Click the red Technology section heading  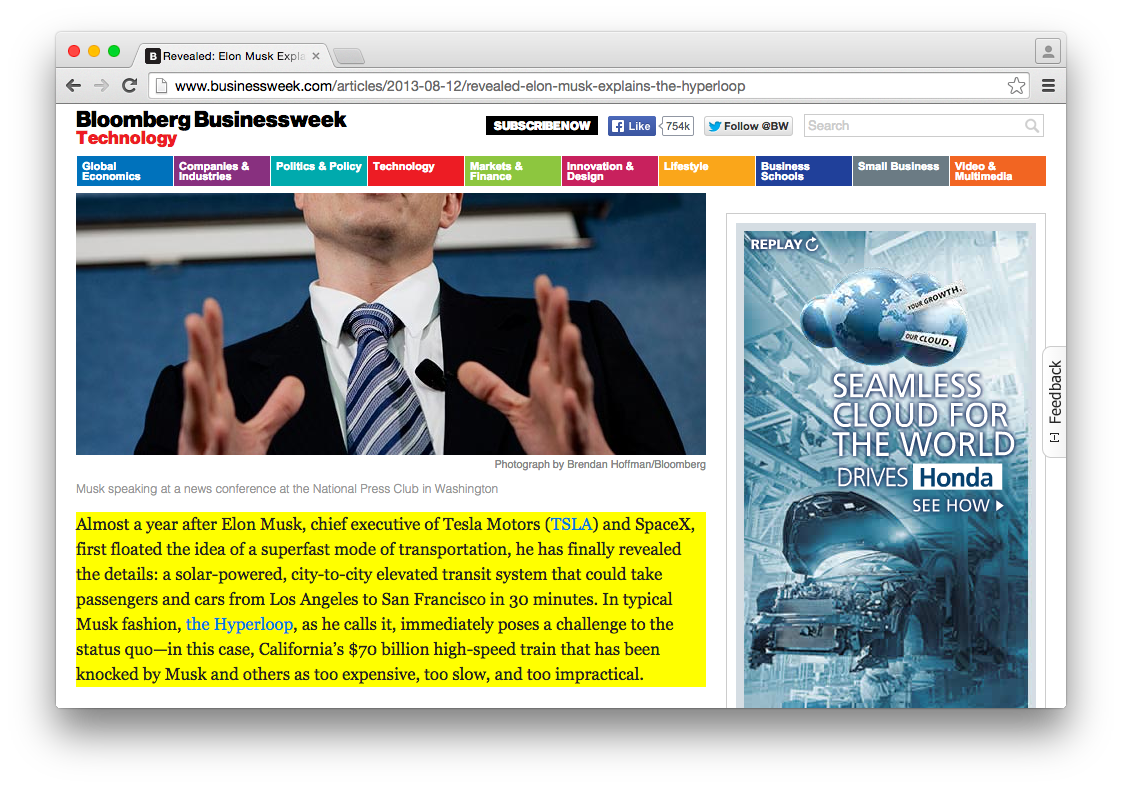point(127,138)
